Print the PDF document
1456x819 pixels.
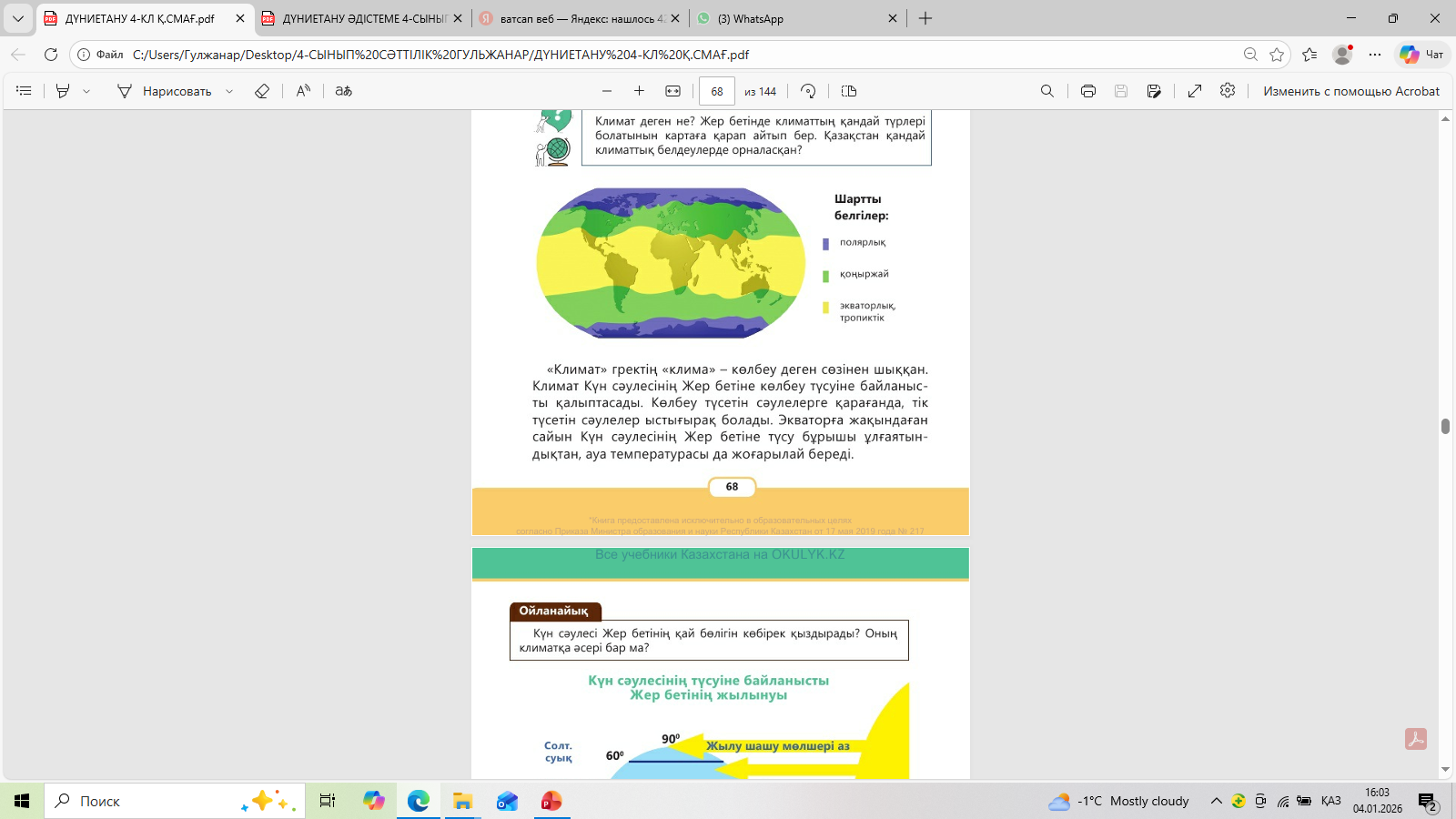(x=1088, y=91)
